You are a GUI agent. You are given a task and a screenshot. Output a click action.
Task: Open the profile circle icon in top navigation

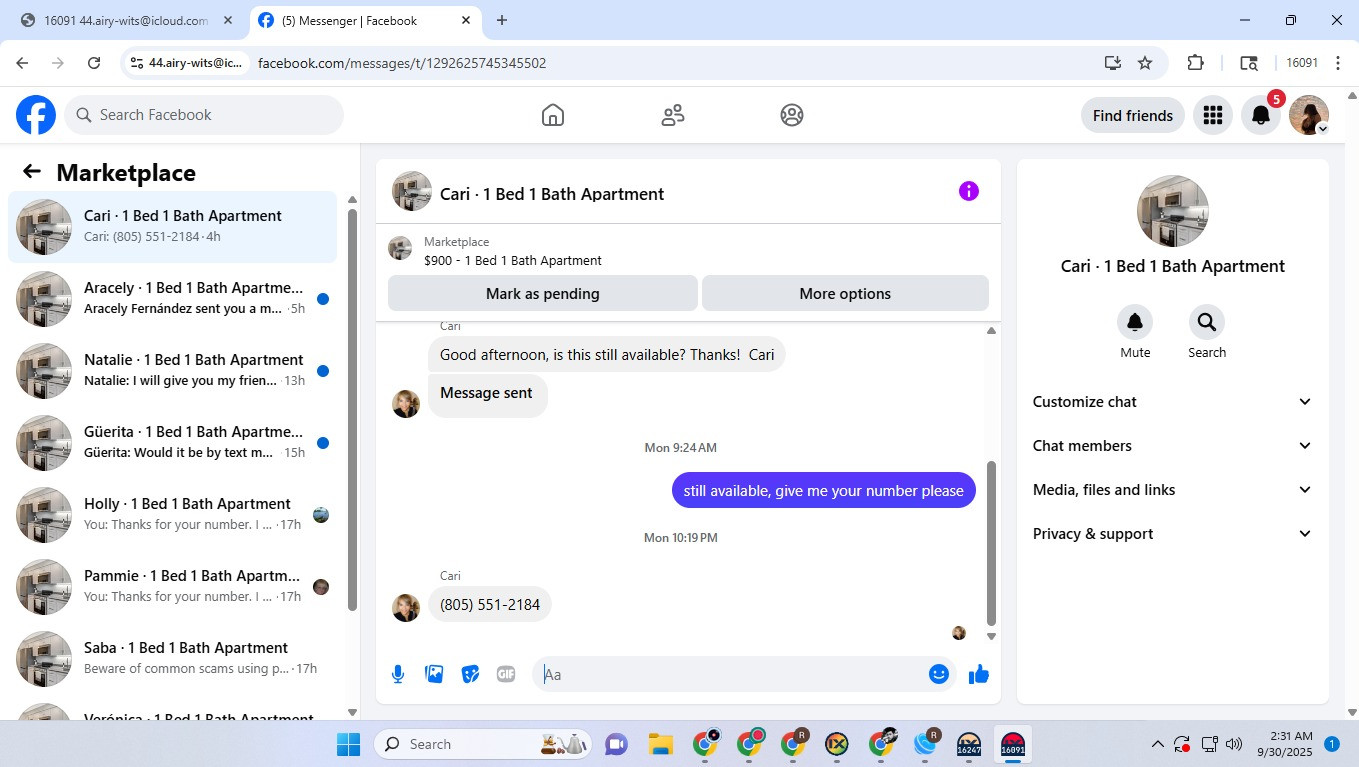coord(792,115)
